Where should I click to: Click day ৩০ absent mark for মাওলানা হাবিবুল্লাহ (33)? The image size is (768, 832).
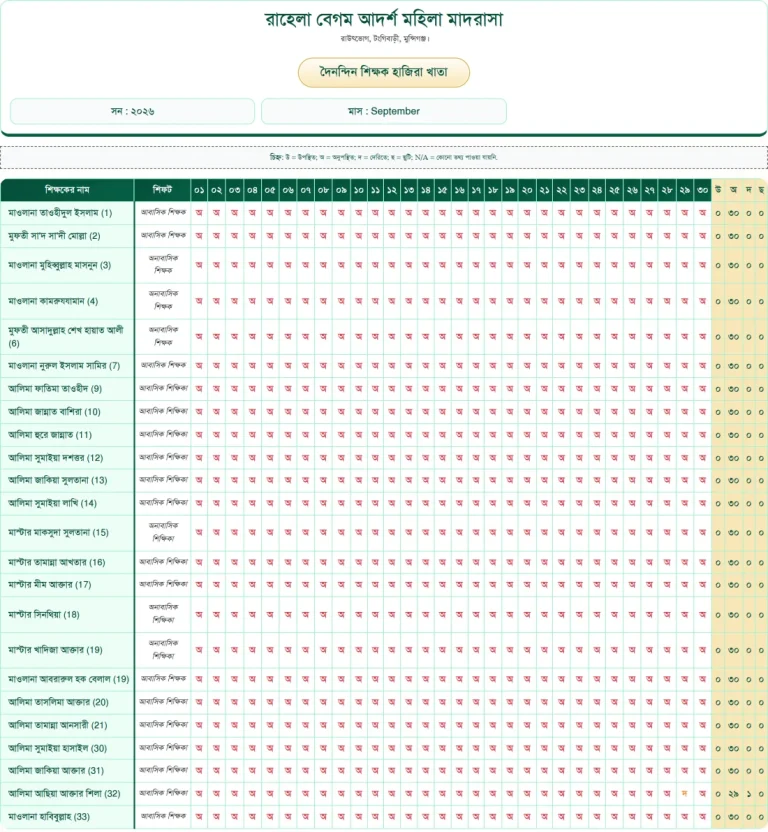[x=702, y=816]
